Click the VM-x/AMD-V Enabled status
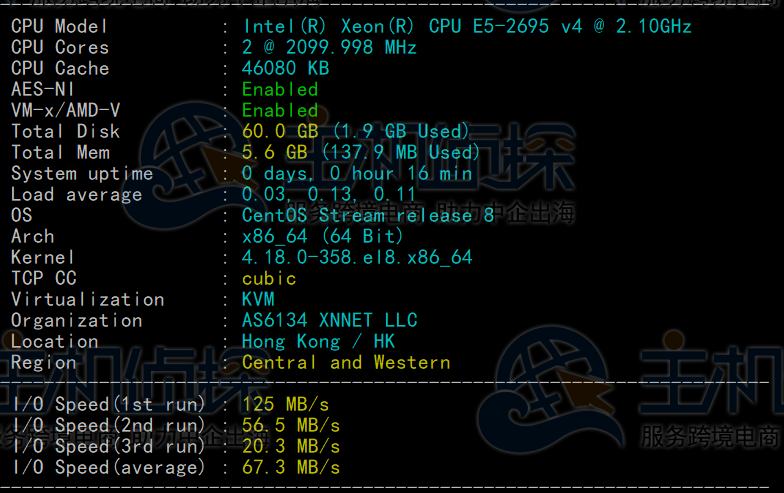This screenshot has height=493, width=784. [x=280, y=111]
